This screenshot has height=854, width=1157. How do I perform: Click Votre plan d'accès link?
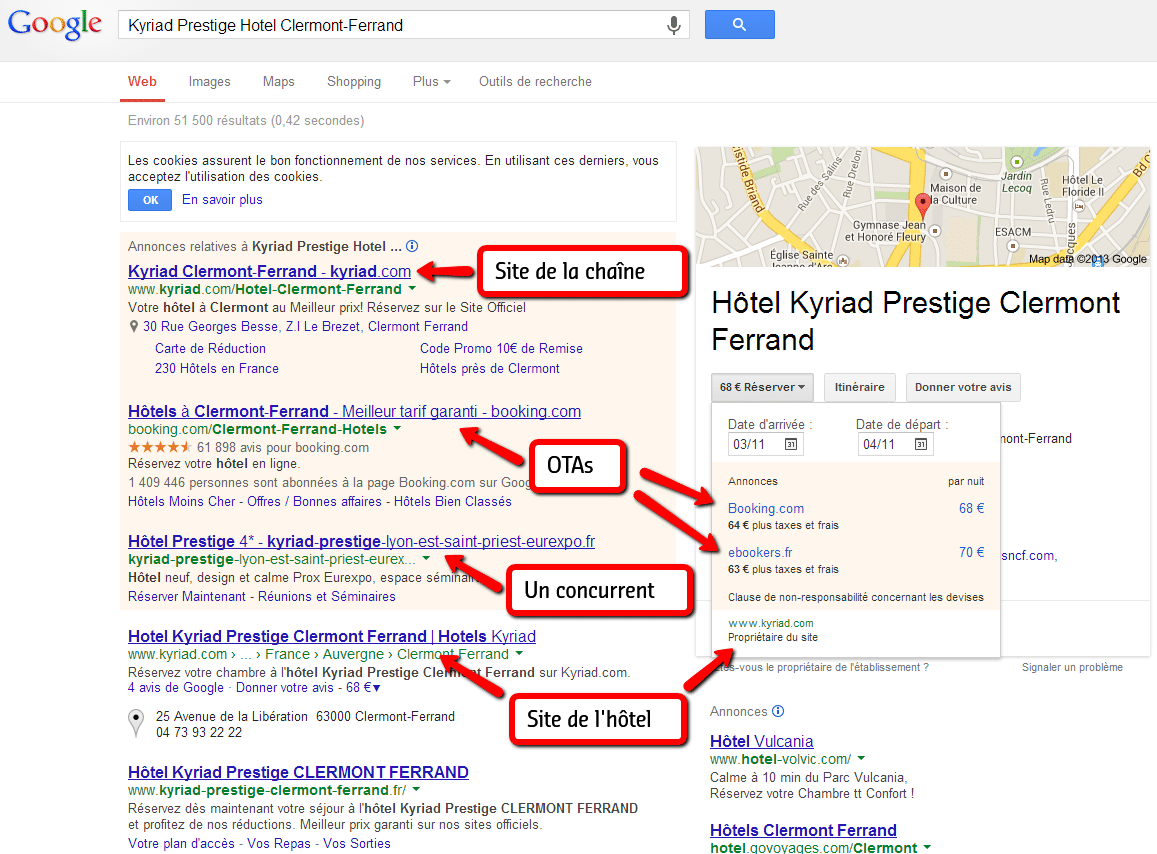click(x=182, y=843)
